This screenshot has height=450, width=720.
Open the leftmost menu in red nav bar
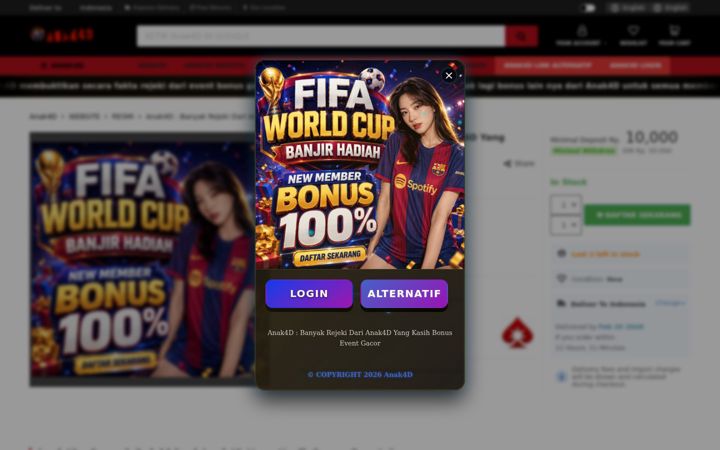62,66
